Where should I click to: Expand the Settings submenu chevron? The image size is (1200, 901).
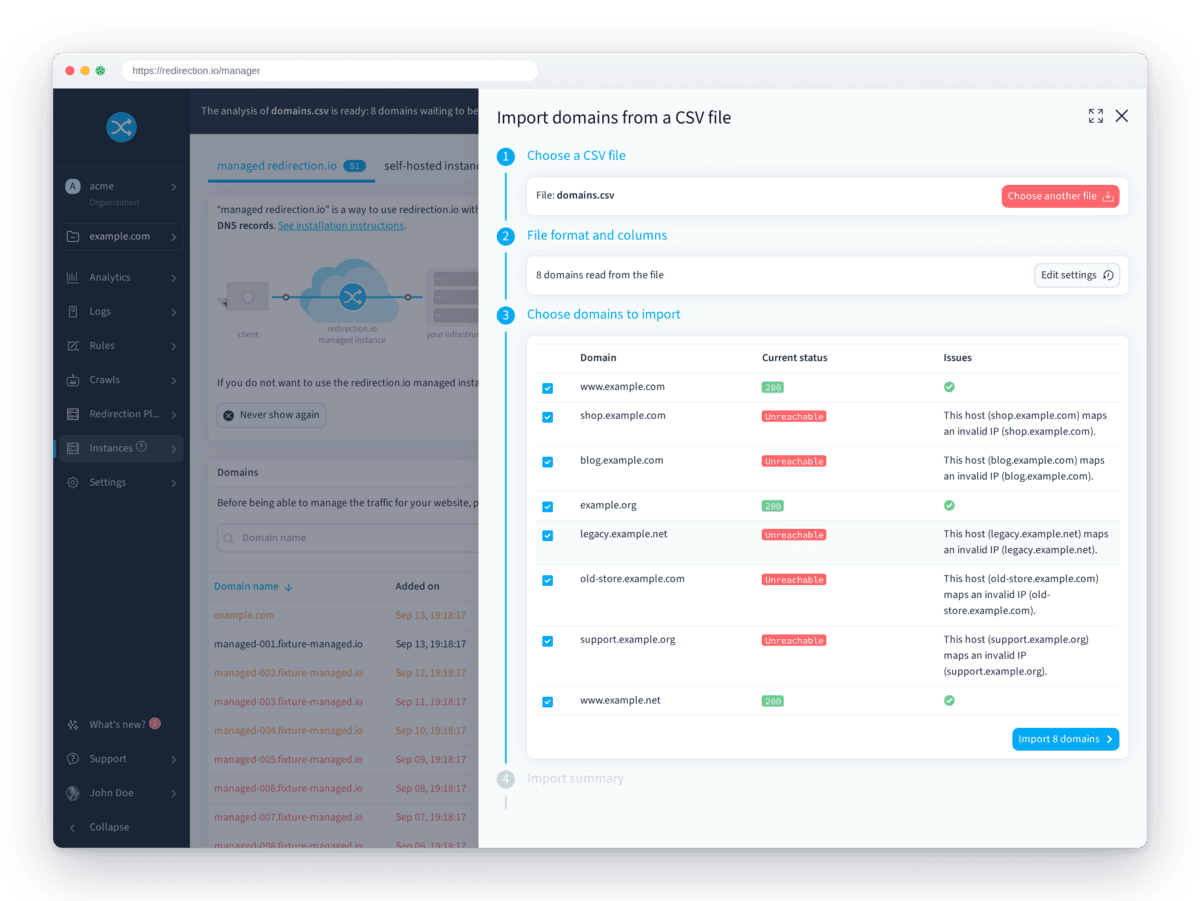coord(173,483)
